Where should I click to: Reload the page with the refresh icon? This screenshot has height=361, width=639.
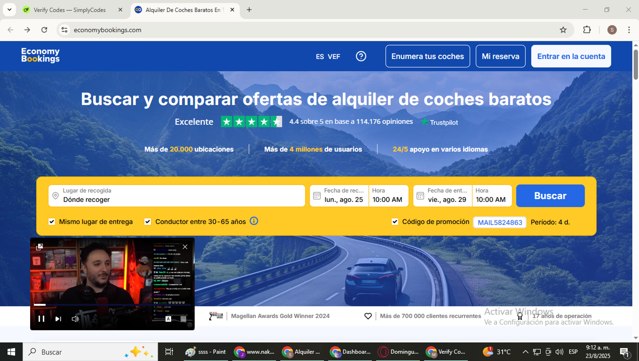point(44,30)
